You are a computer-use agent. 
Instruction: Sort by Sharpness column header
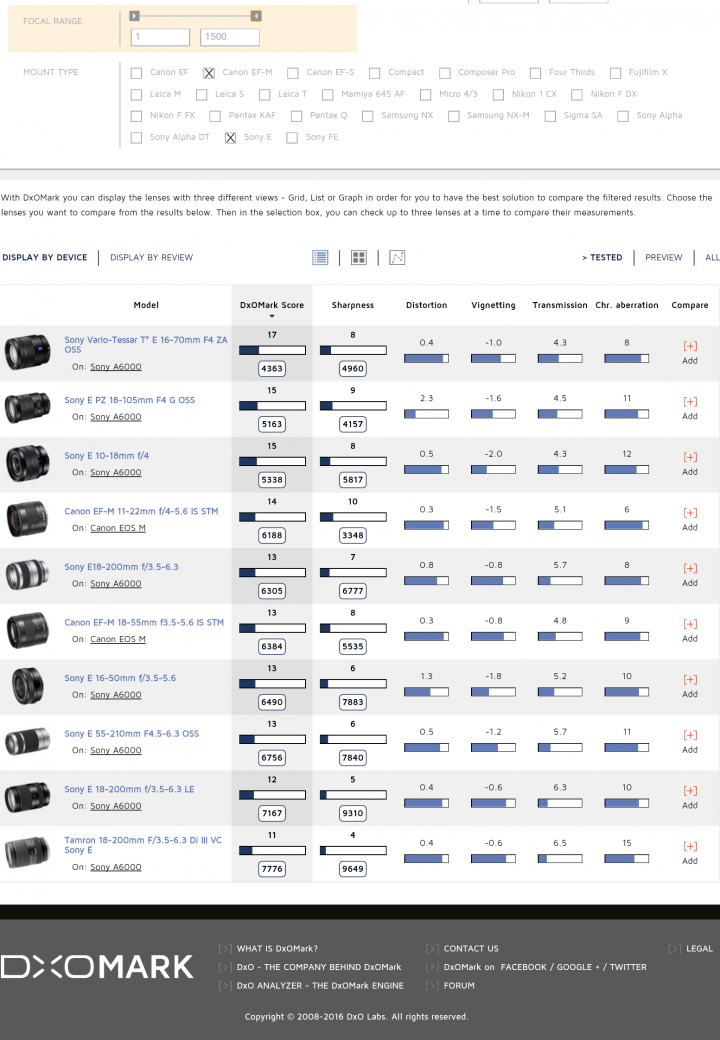click(353, 305)
